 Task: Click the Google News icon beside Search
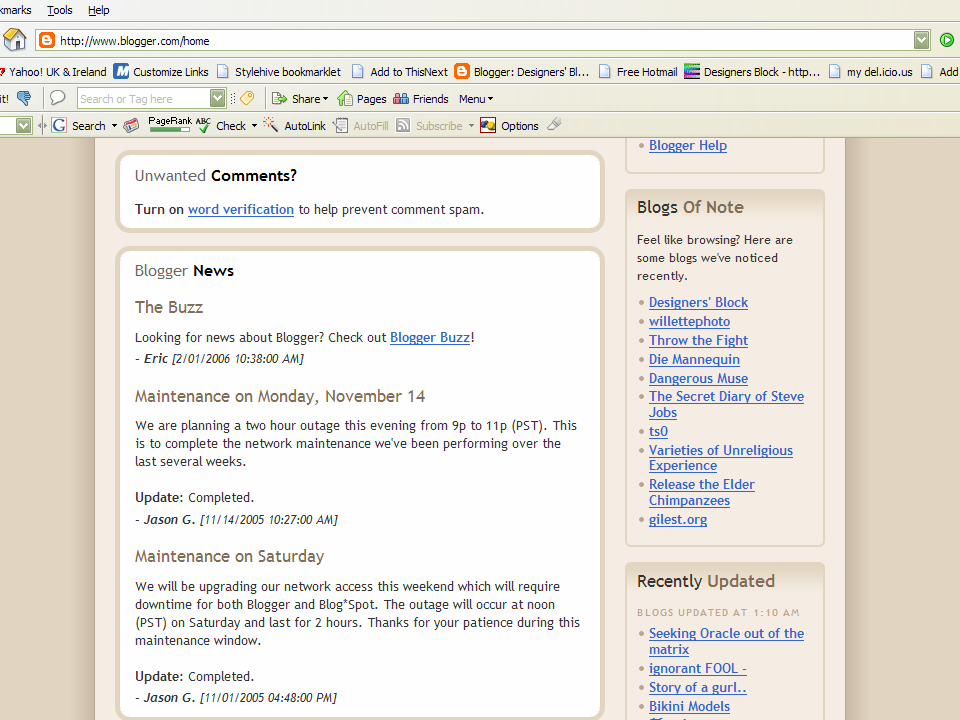(131, 126)
